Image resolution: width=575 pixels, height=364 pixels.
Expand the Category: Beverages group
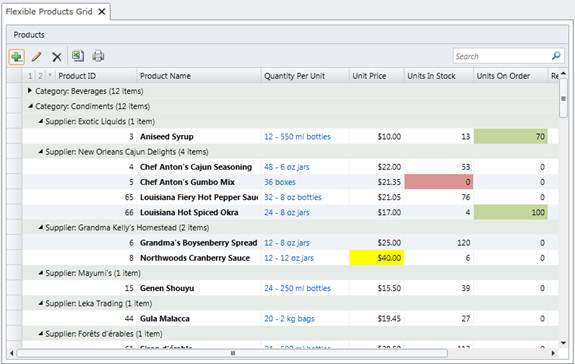(30, 91)
